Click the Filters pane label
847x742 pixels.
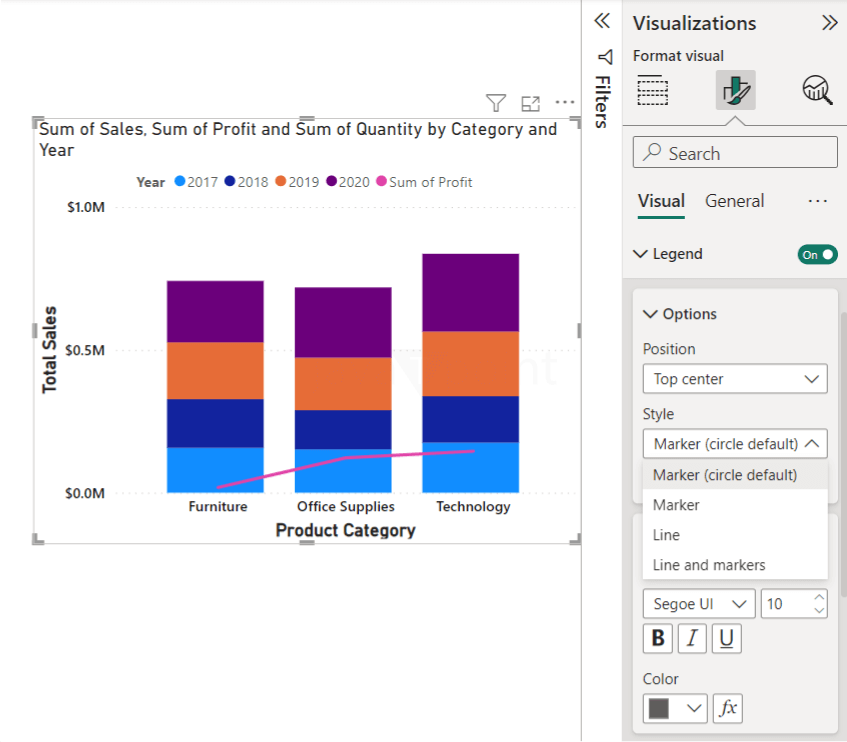coord(603,102)
